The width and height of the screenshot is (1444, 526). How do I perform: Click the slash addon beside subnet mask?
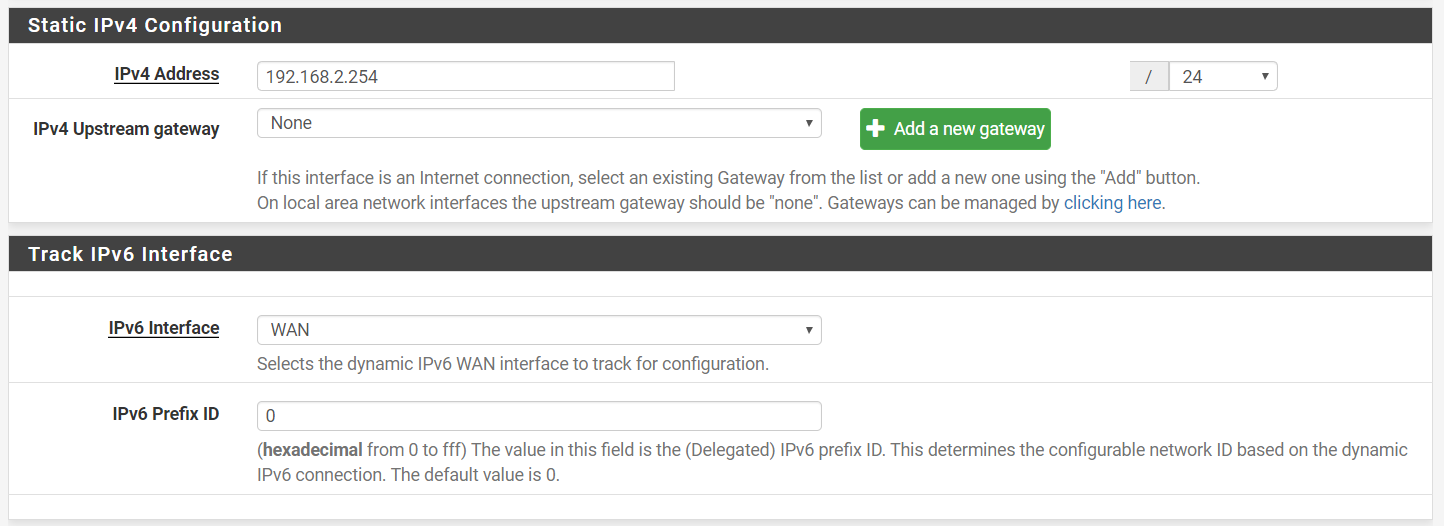point(1149,76)
